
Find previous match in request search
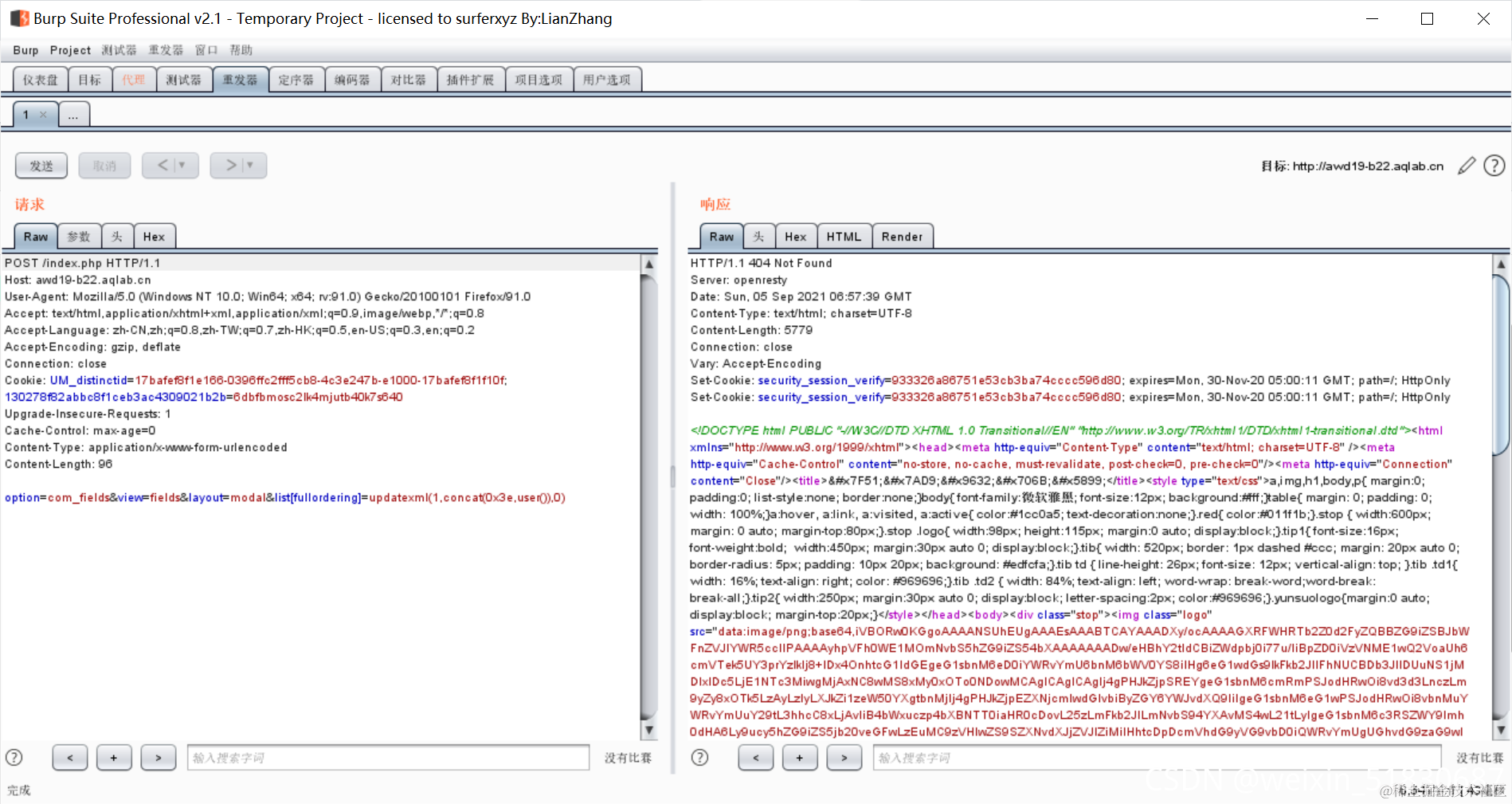coord(70,758)
